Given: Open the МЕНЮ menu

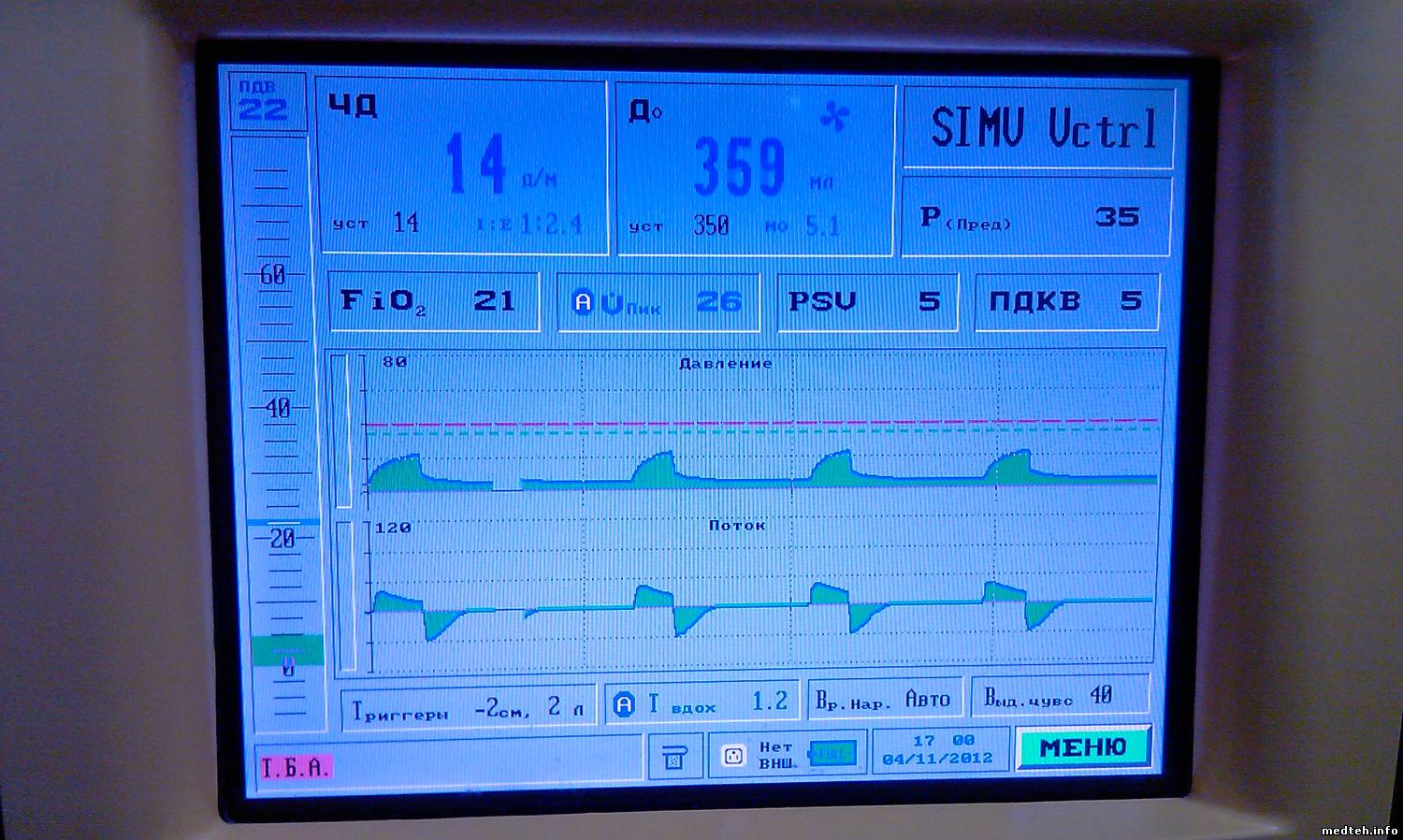Looking at the screenshot, I should click(1082, 747).
